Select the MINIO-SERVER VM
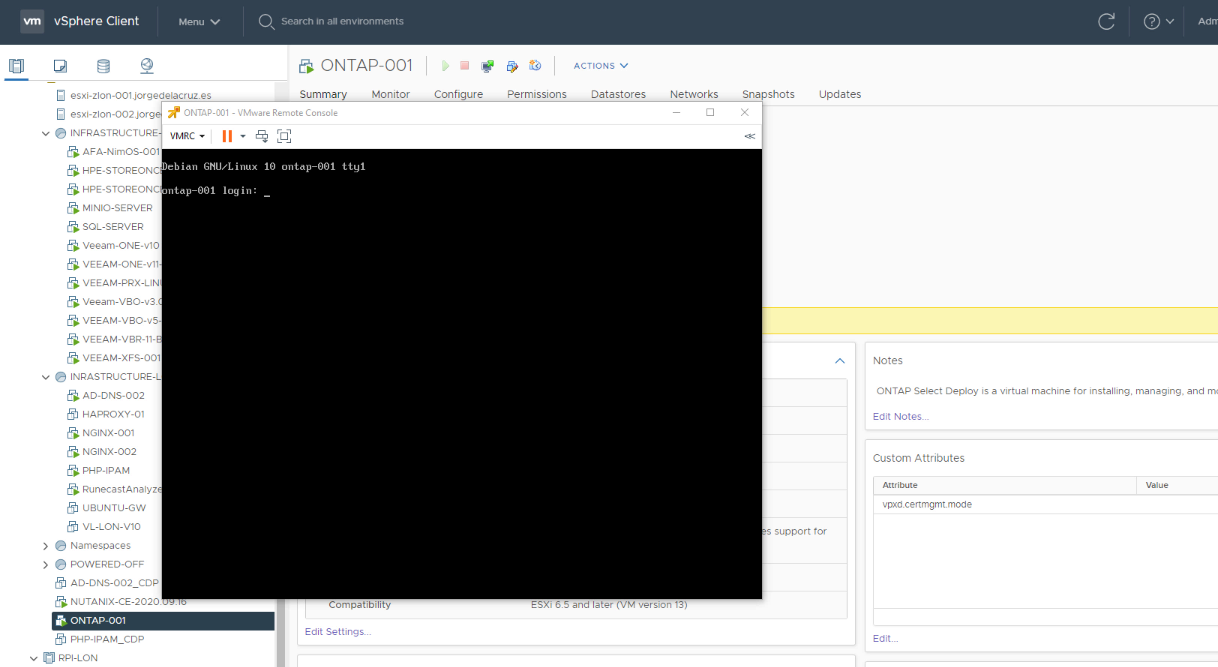Image resolution: width=1218 pixels, height=667 pixels. (x=117, y=208)
